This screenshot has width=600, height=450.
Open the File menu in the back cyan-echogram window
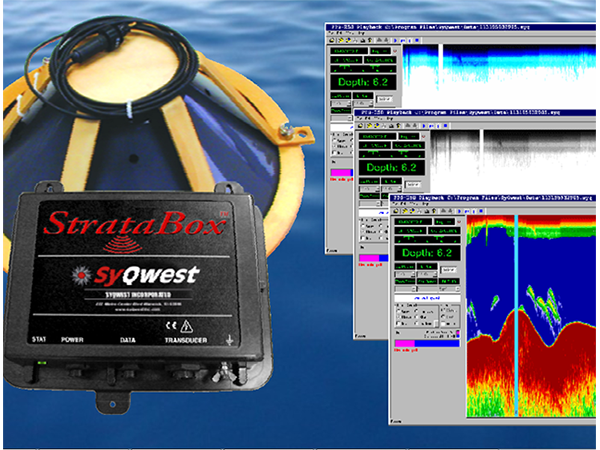coord(331,33)
